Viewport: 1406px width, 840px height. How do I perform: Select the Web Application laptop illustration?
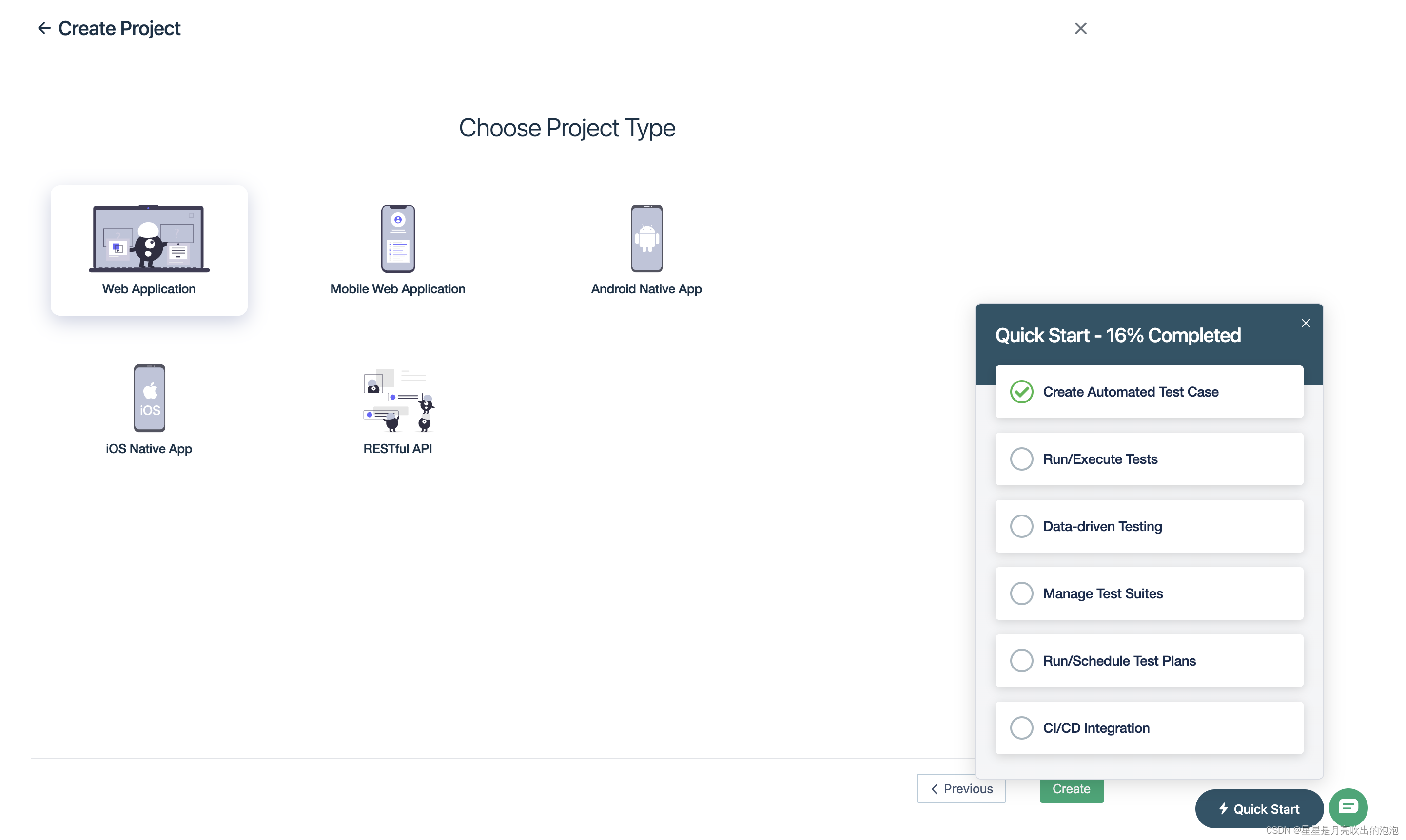click(x=149, y=238)
